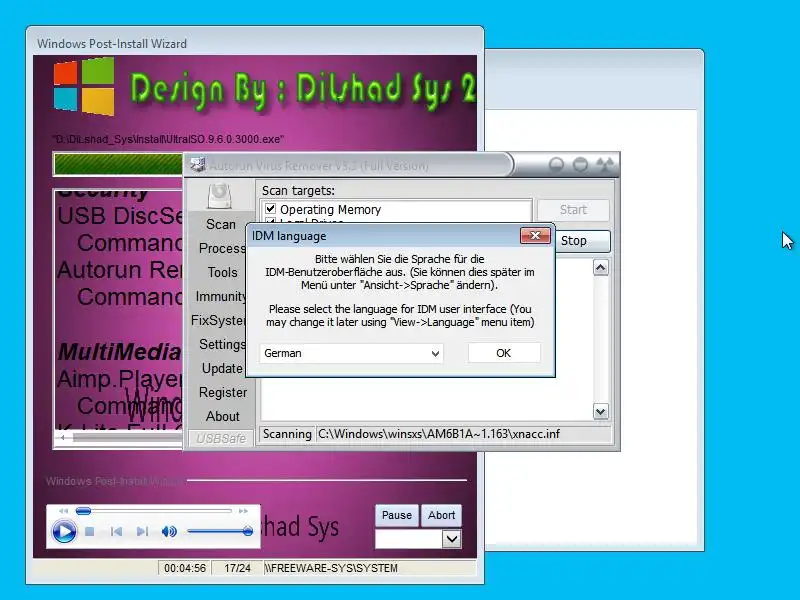Image resolution: width=800 pixels, height=600 pixels.
Task: Go to the Update section
Action: (x=222, y=368)
